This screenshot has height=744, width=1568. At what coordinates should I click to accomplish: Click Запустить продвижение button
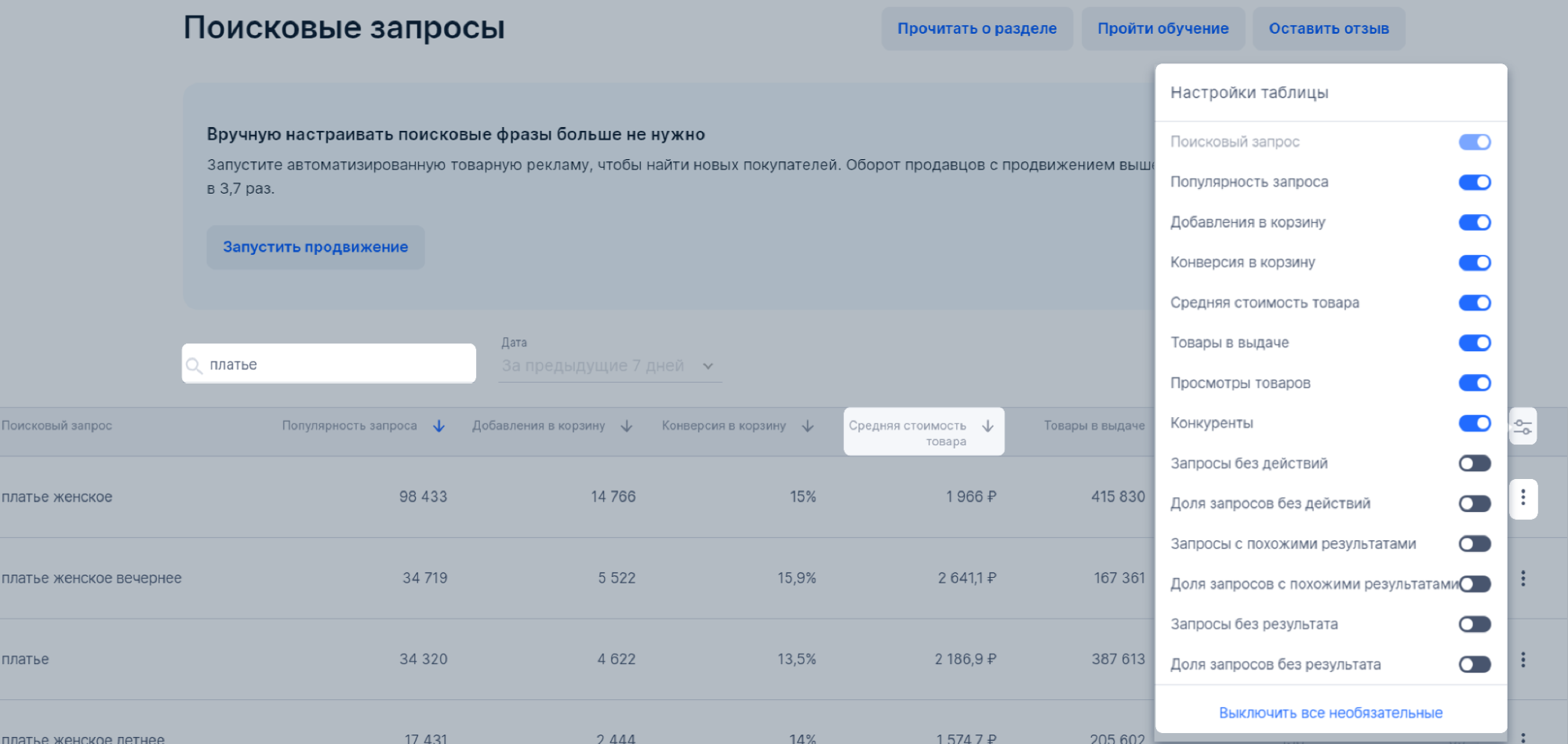[x=315, y=247]
